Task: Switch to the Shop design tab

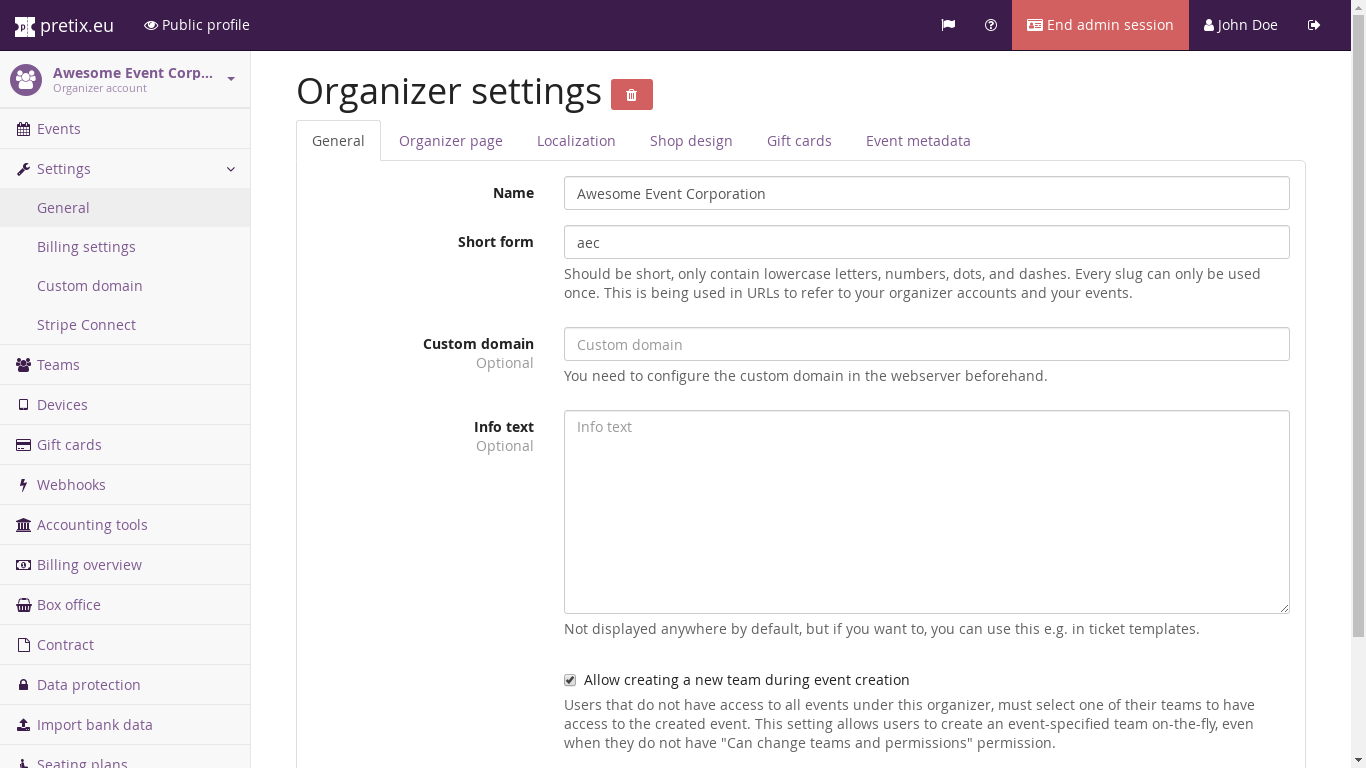Action: click(x=691, y=141)
